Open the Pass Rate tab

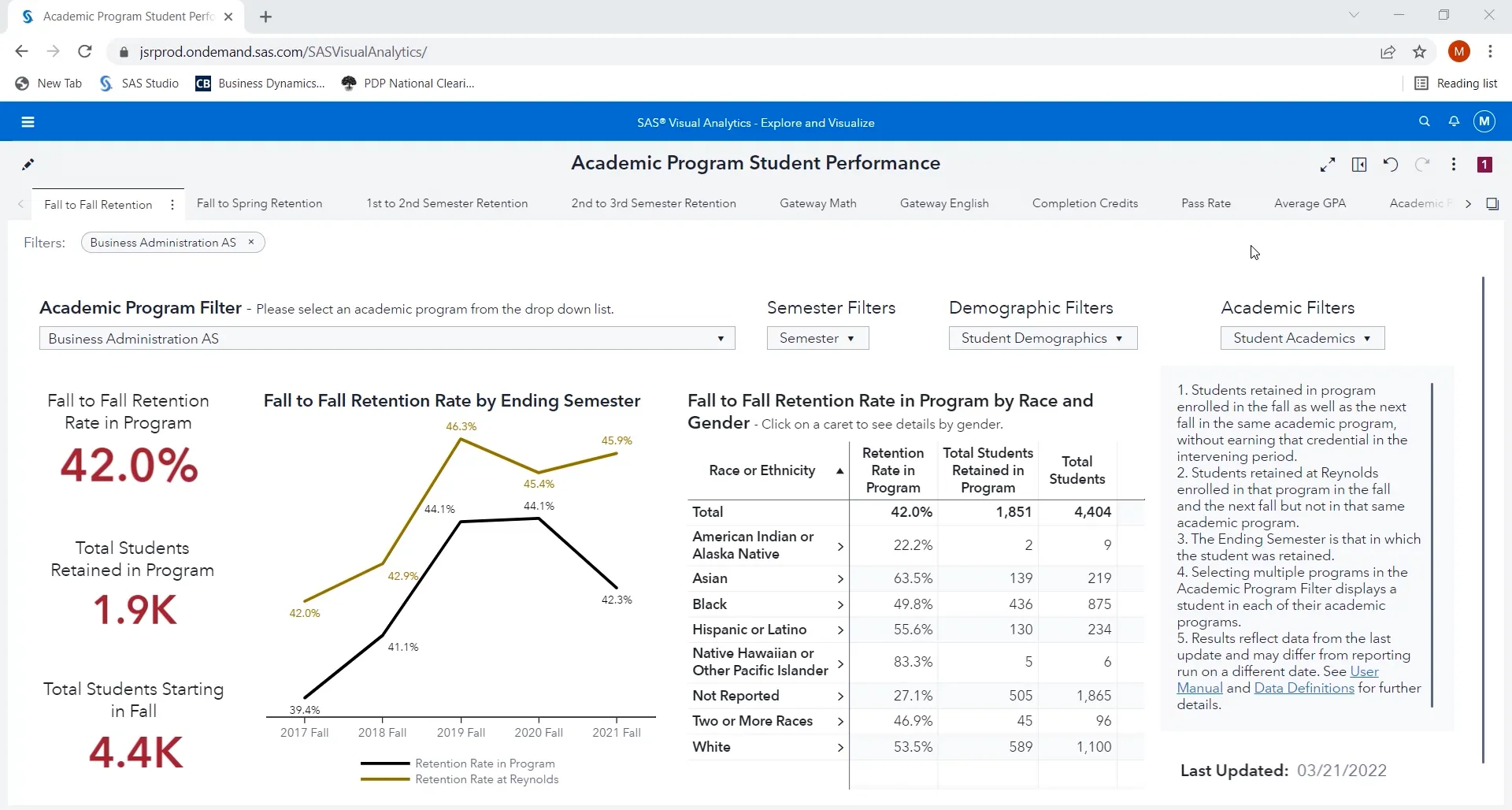(x=1206, y=203)
